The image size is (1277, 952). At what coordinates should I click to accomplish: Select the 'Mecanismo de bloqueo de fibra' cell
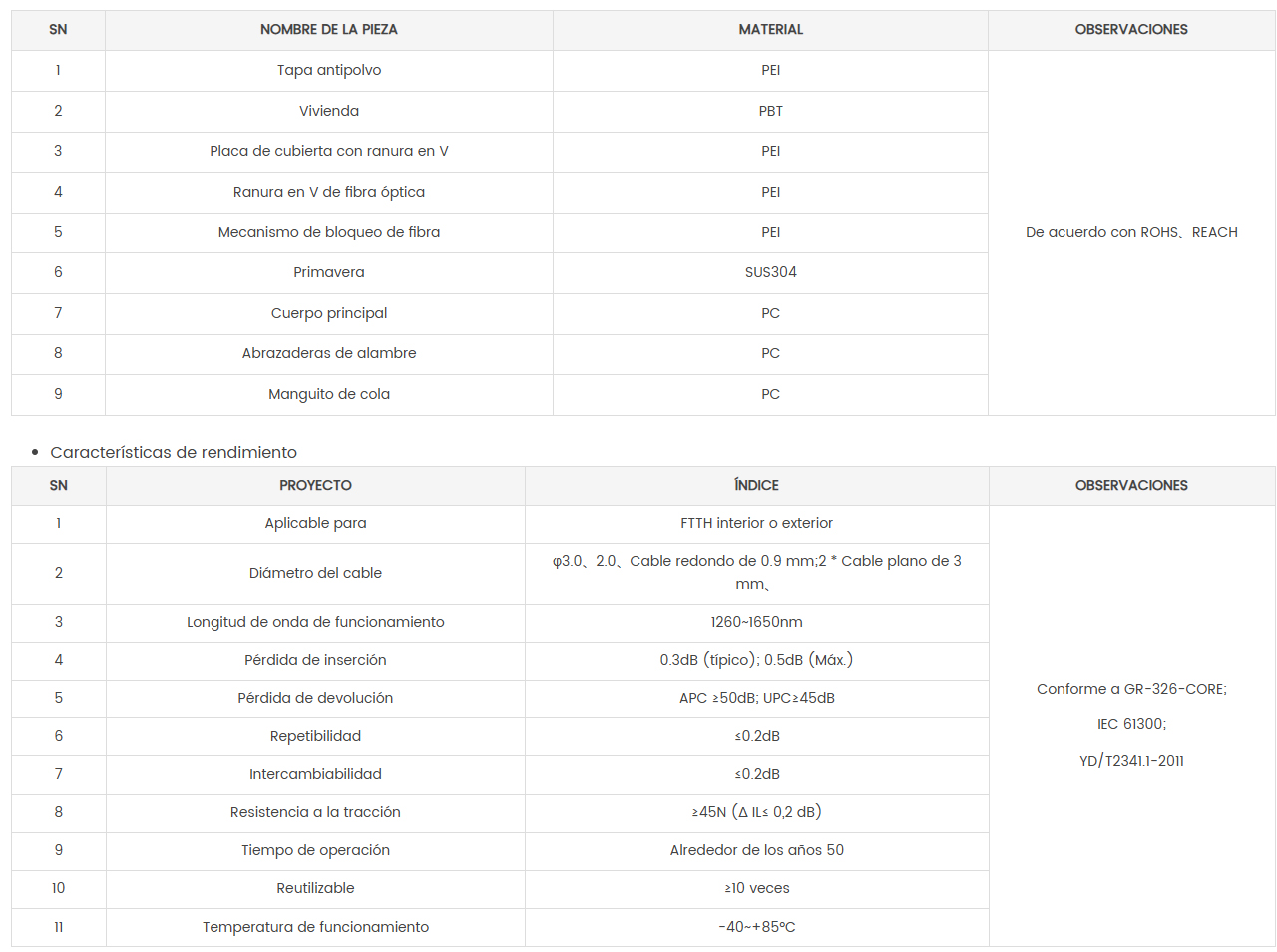[328, 232]
